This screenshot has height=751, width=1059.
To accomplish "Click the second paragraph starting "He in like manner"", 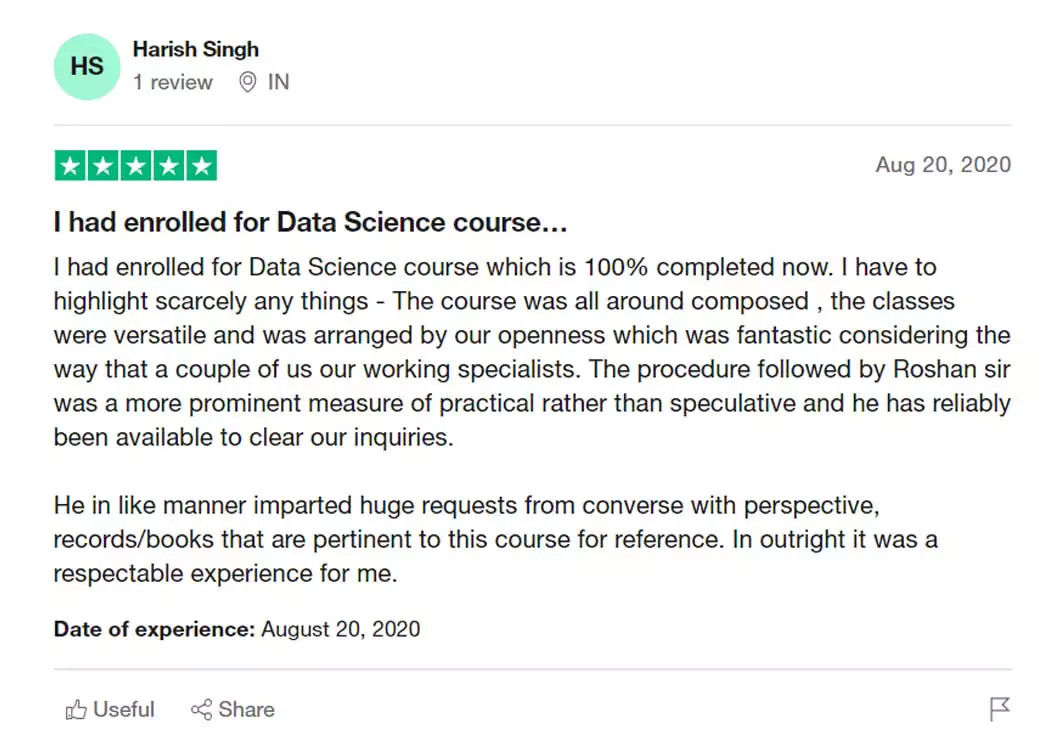I will coord(495,539).
